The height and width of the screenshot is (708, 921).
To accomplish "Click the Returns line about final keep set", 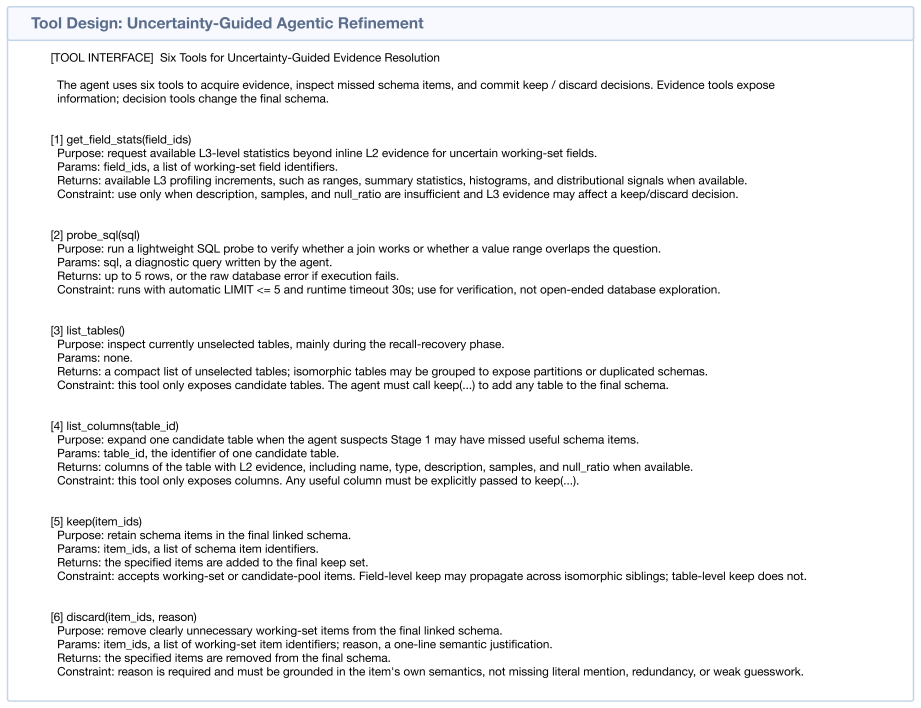I will point(213,562).
